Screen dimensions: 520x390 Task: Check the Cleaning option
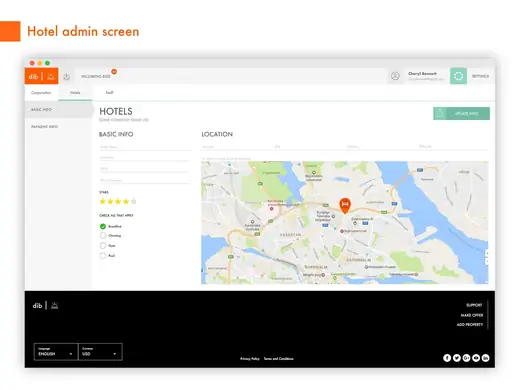click(103, 236)
